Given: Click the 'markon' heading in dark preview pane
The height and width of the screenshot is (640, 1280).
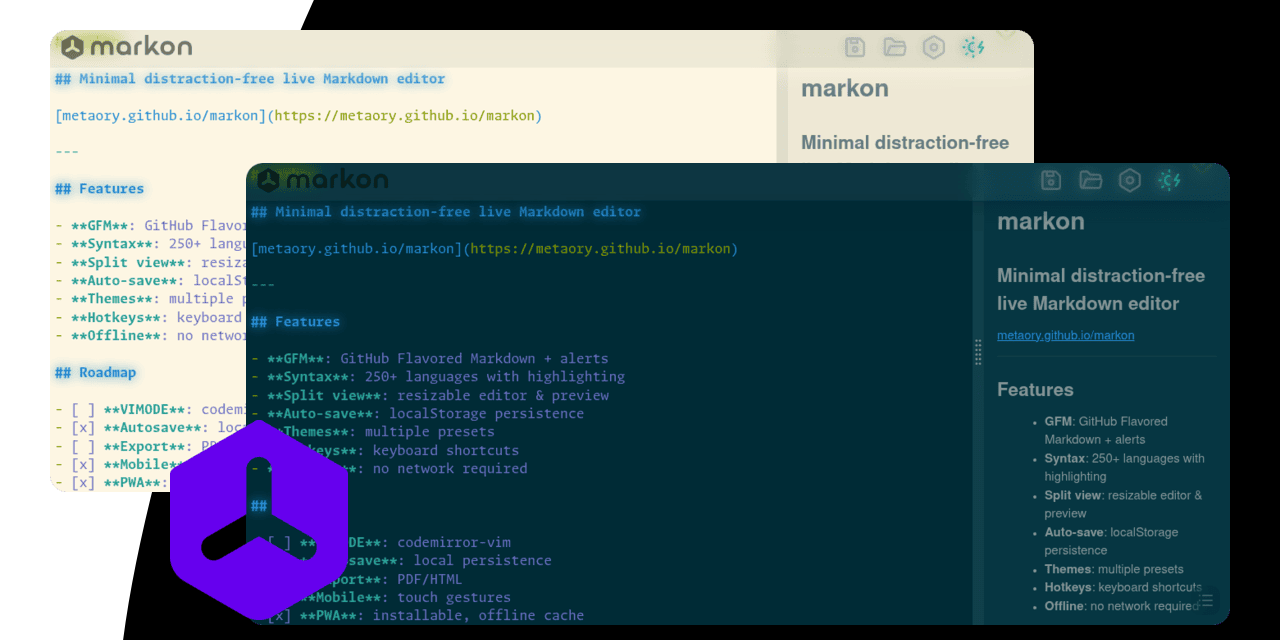Looking at the screenshot, I should pyautogui.click(x=1041, y=221).
